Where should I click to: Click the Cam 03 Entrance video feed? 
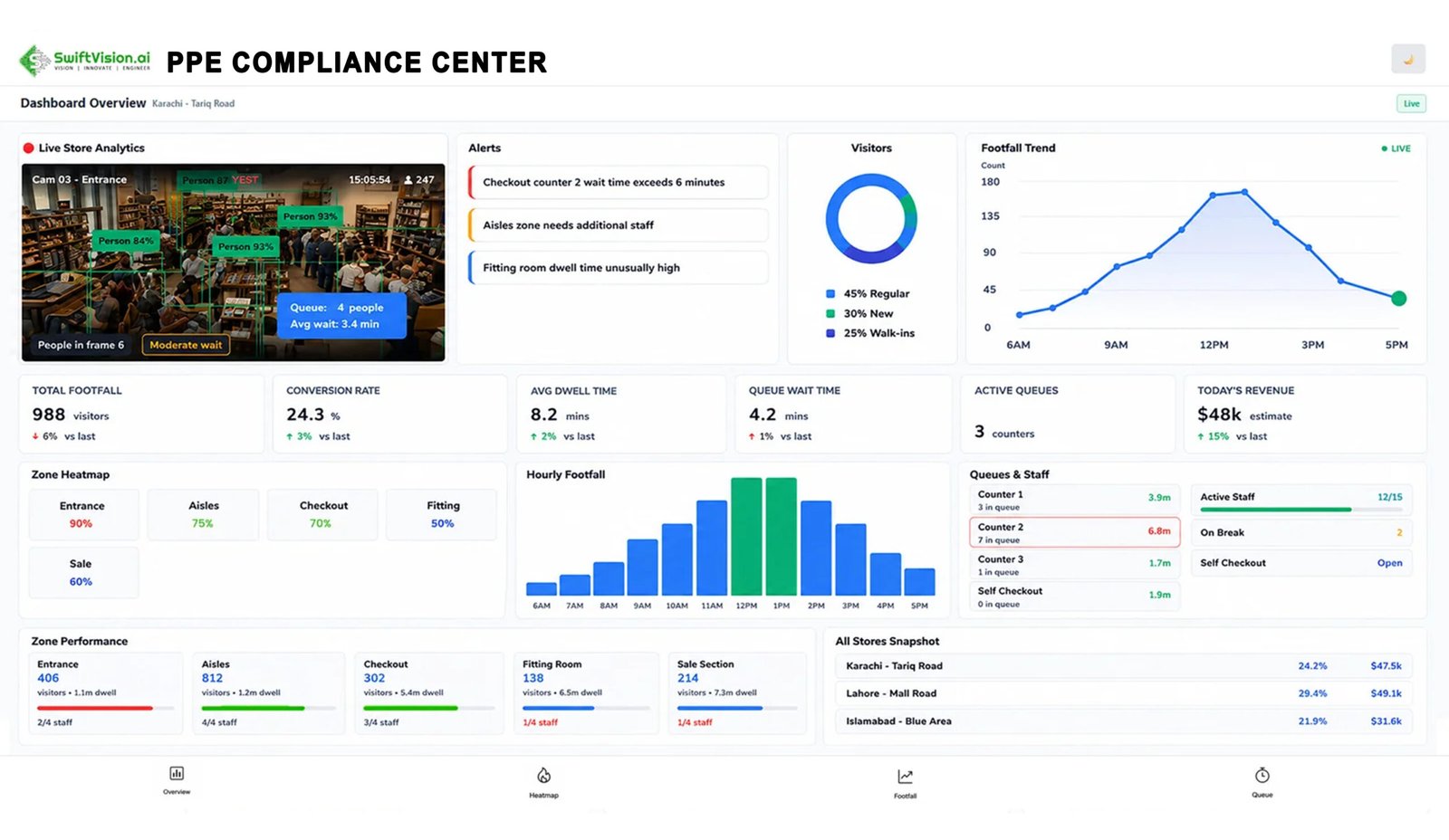[234, 262]
